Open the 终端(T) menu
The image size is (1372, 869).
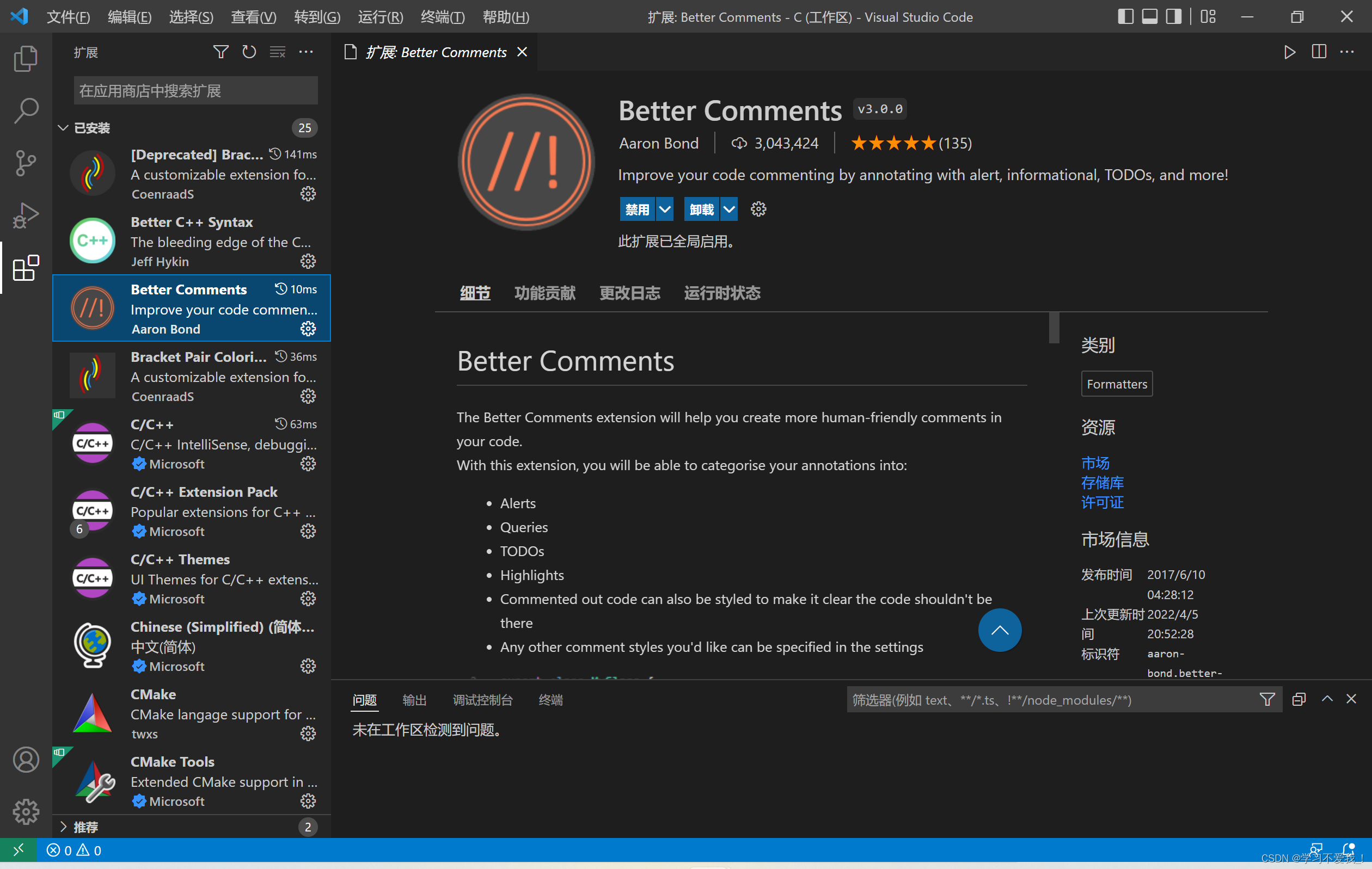442,17
